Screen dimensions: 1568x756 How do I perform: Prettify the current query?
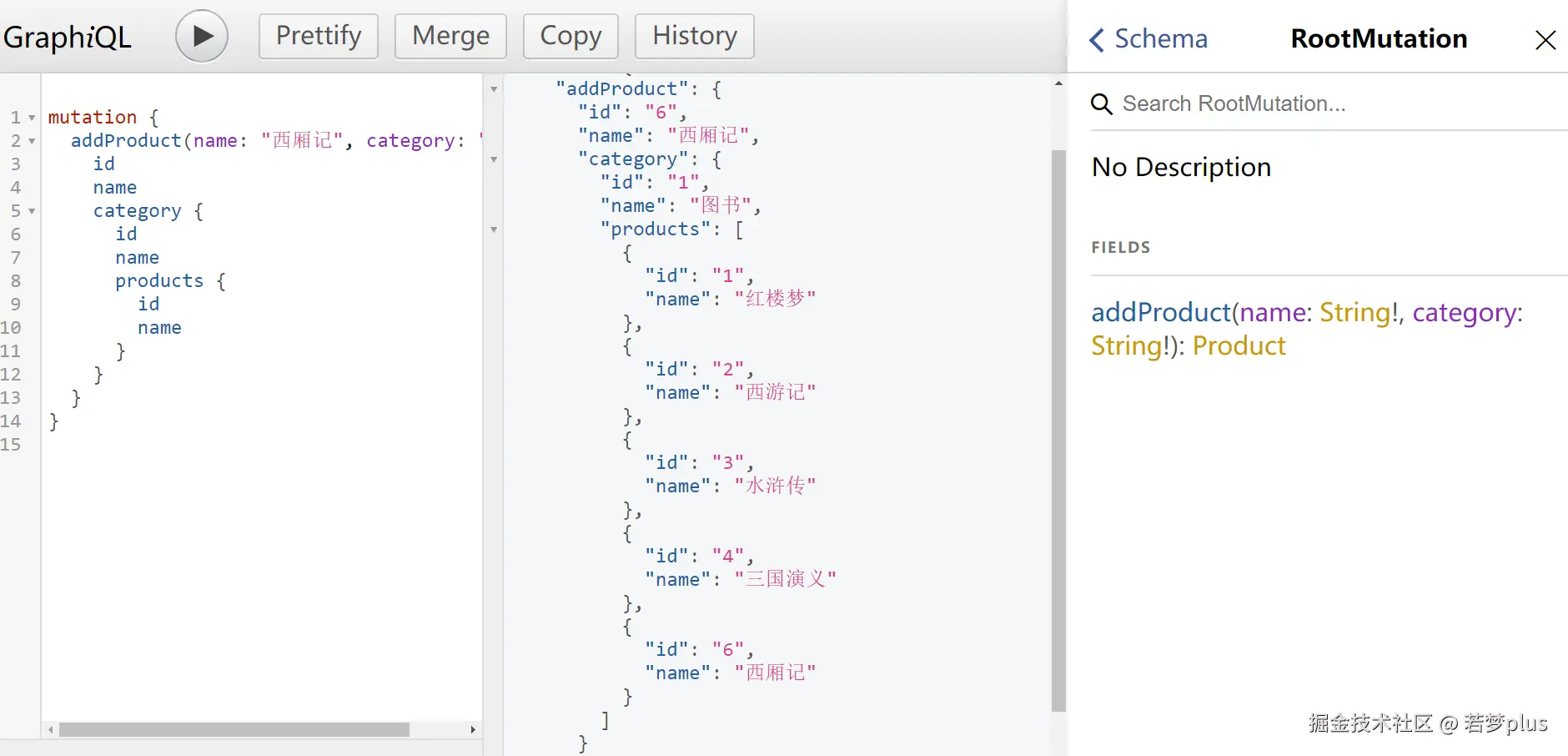click(318, 36)
